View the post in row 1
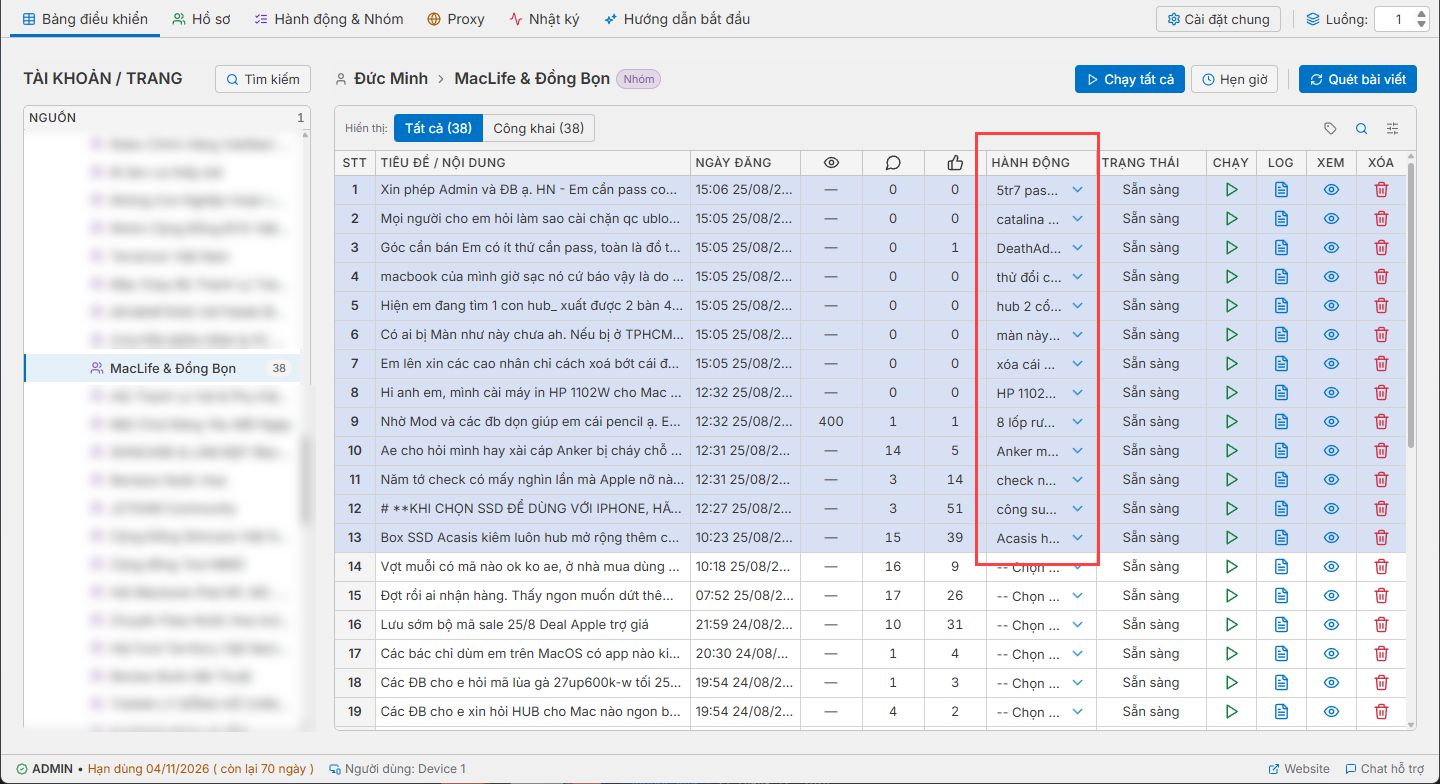The height and width of the screenshot is (784, 1440). point(1331,190)
